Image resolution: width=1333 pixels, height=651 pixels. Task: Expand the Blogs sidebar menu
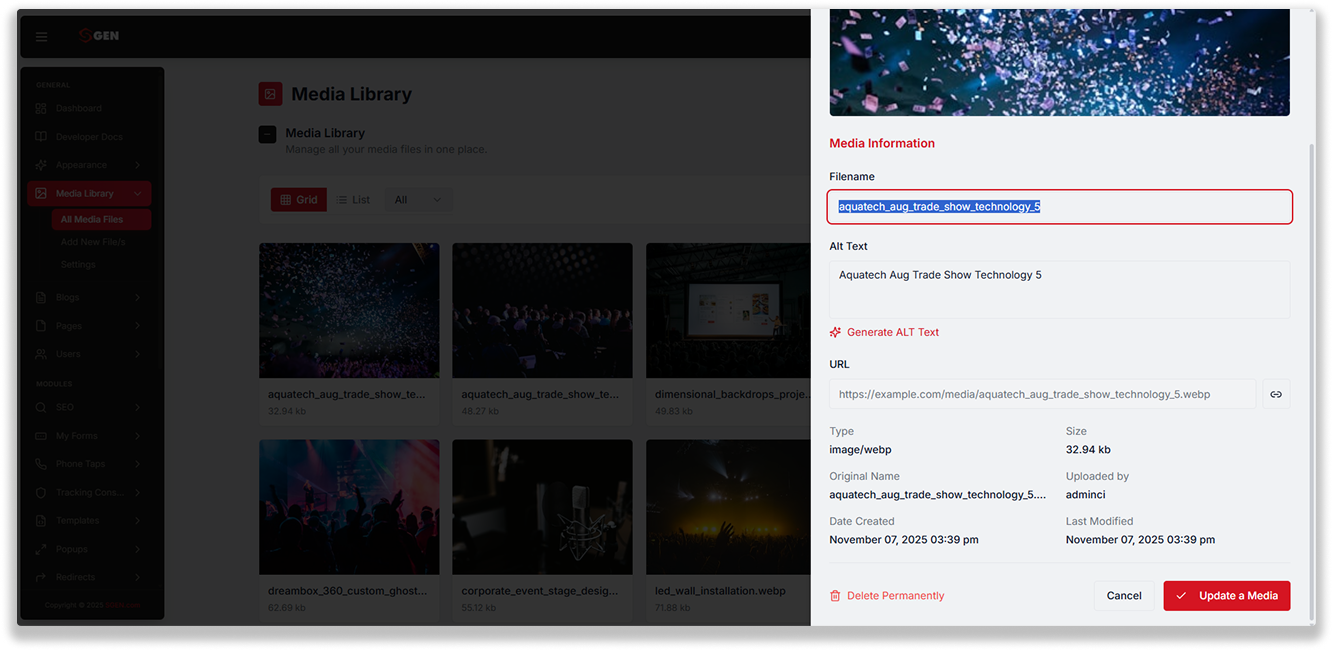click(x=90, y=297)
